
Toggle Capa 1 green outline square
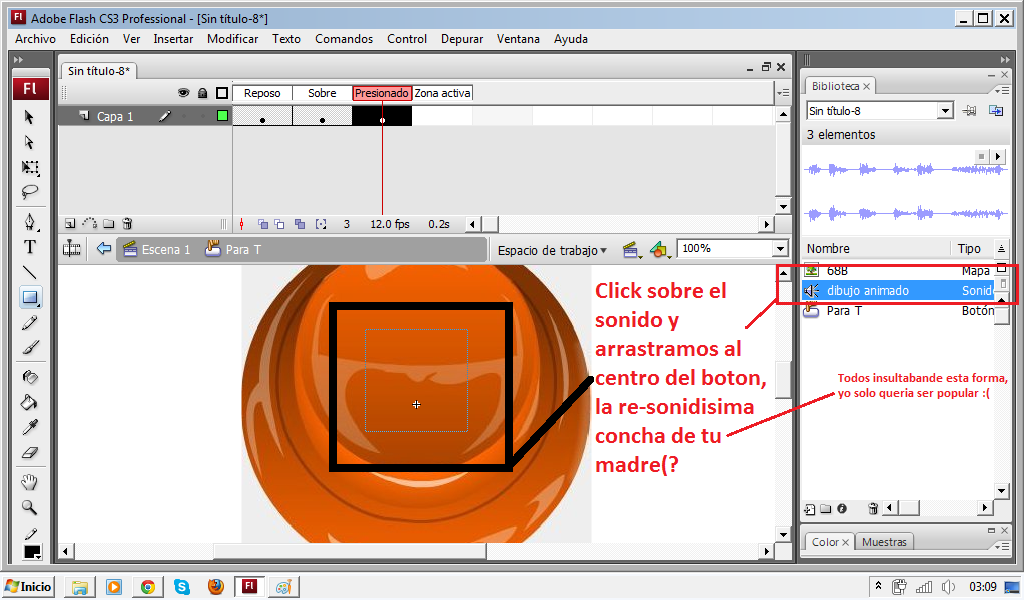coord(222,116)
